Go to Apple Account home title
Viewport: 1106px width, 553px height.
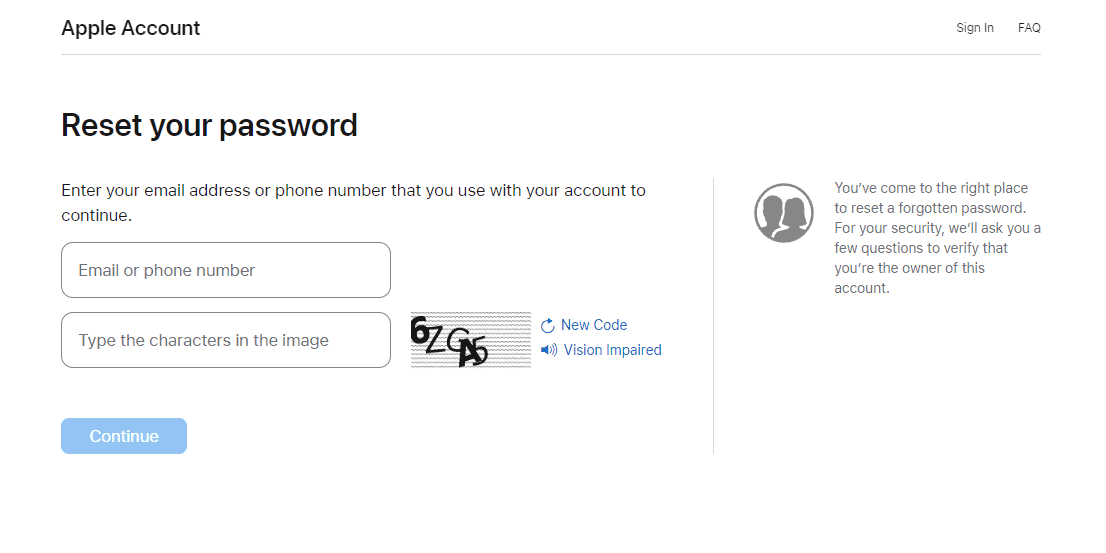point(130,28)
